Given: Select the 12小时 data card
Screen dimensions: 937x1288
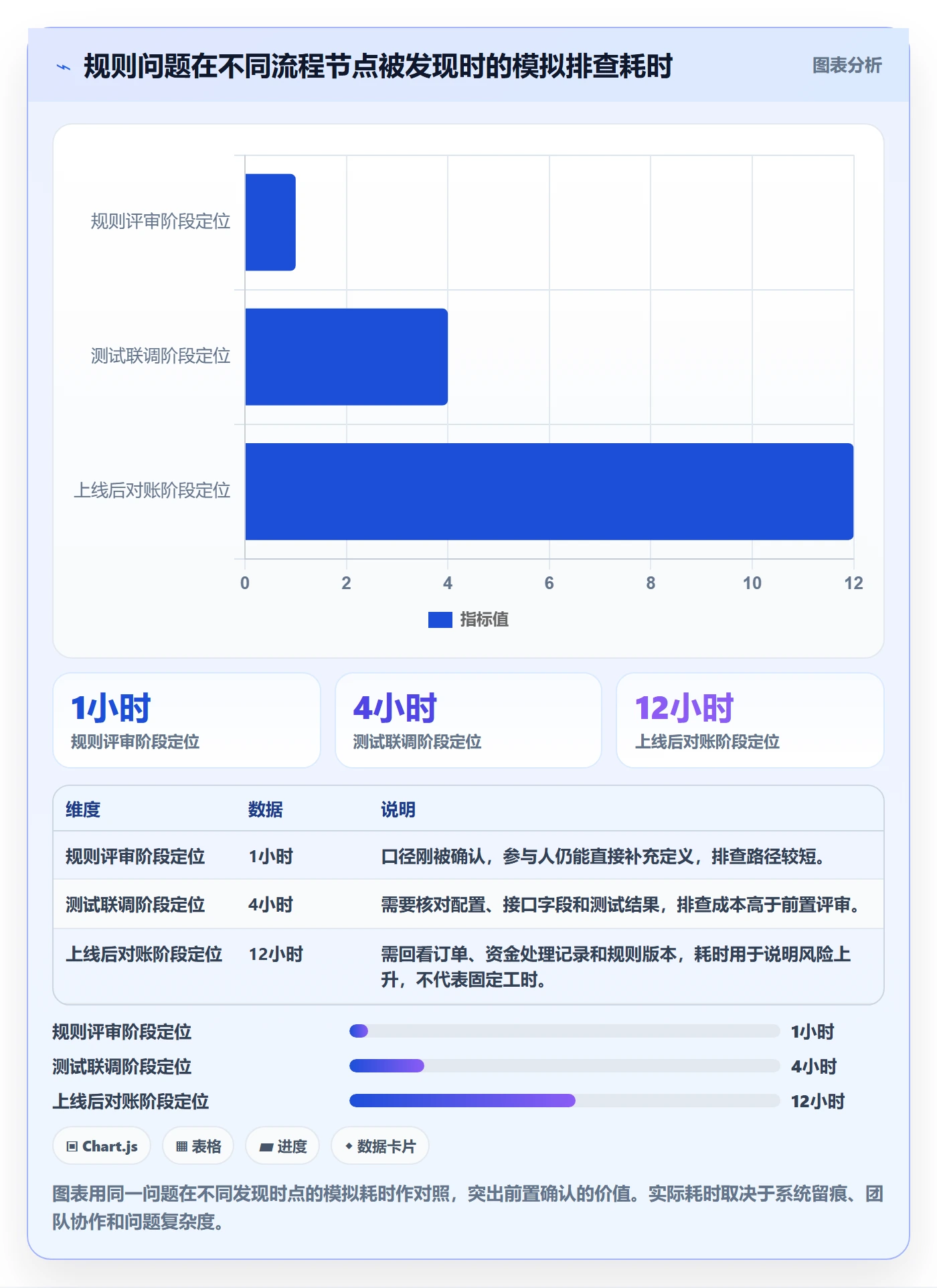Looking at the screenshot, I should pyautogui.click(x=750, y=720).
